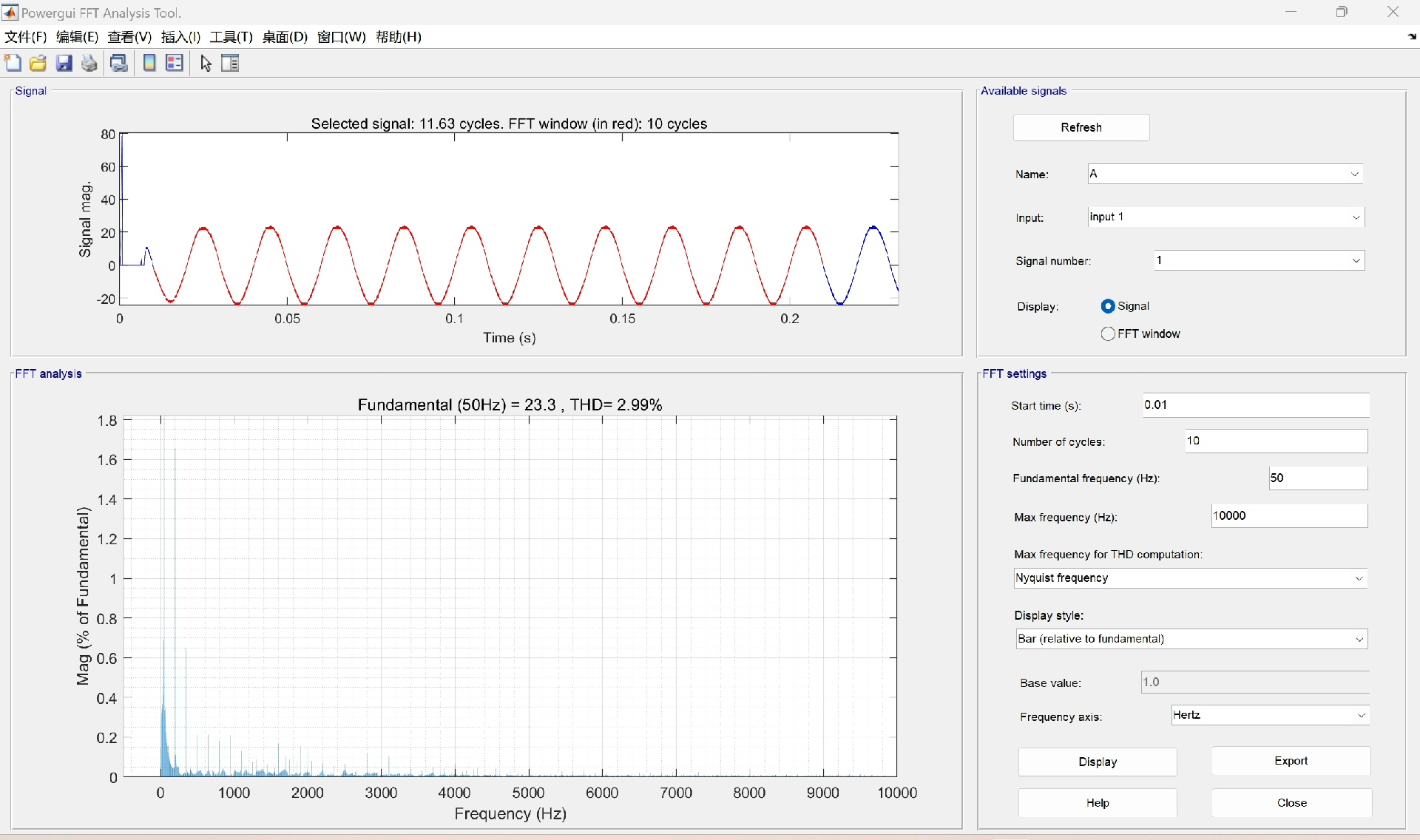
Task: Open the Max frequency for THD dropdown
Action: 1190,578
